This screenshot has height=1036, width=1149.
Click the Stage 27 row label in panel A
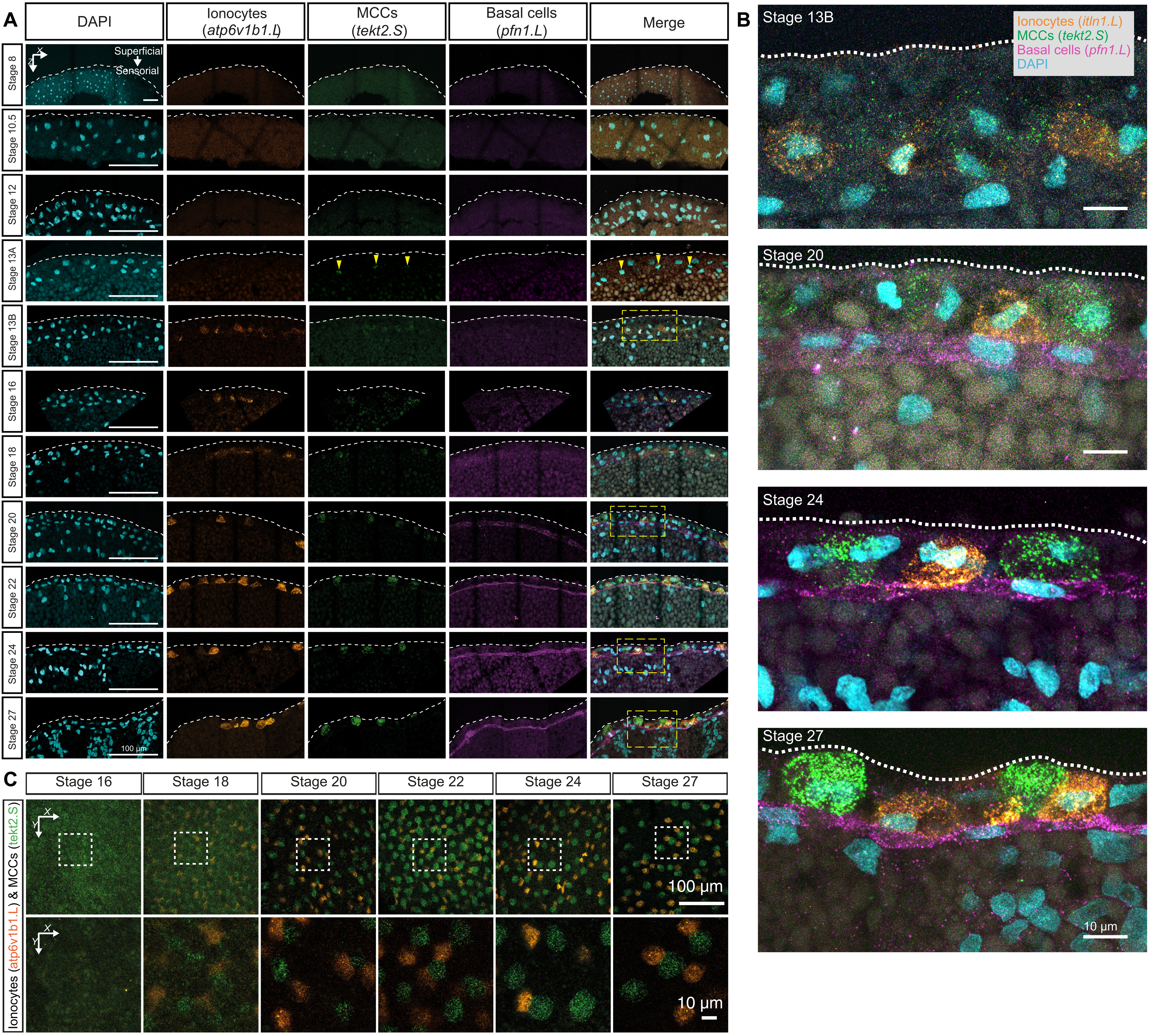pyautogui.click(x=12, y=728)
